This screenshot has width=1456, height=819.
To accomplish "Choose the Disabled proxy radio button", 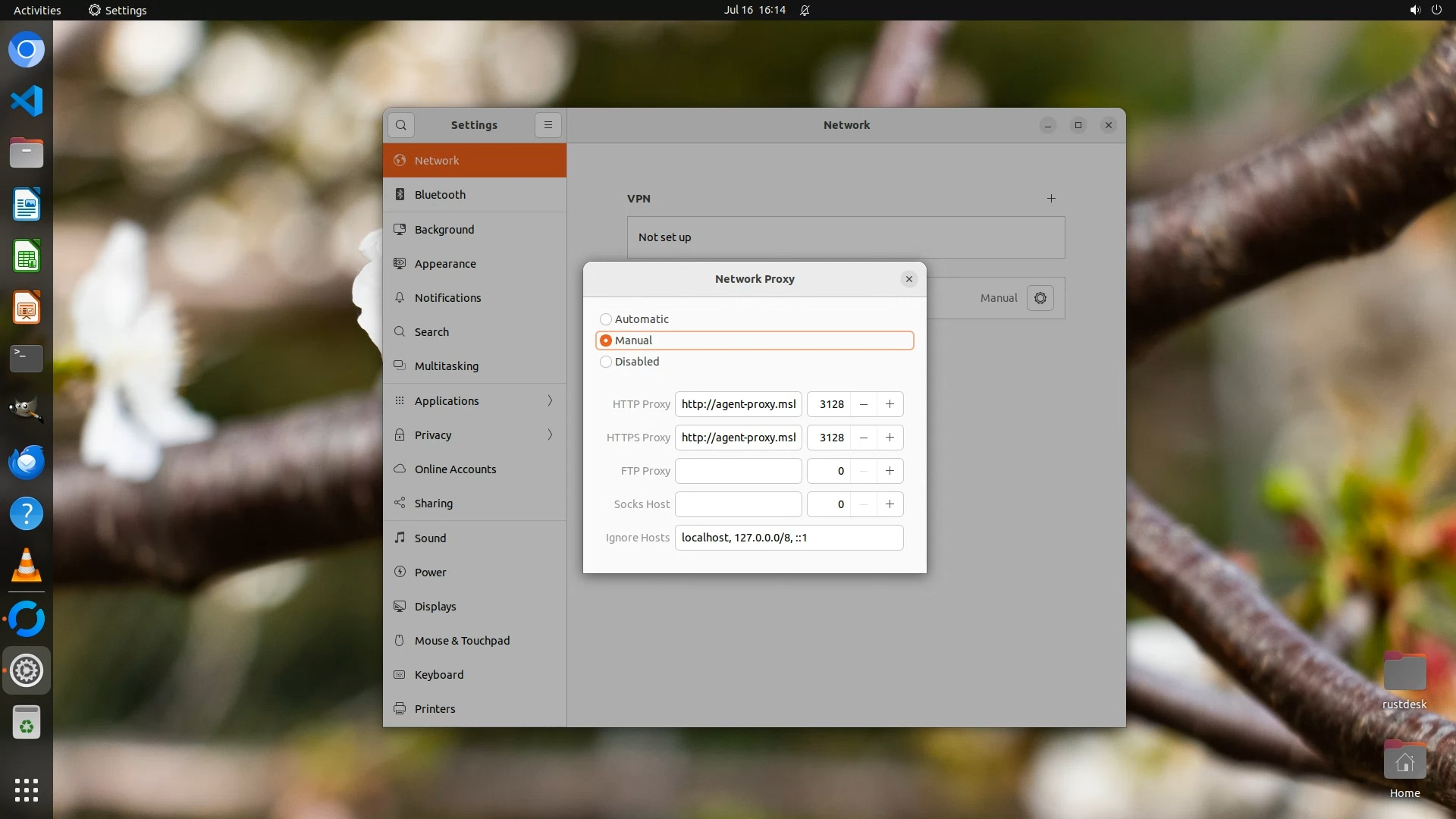I will pyautogui.click(x=606, y=362).
